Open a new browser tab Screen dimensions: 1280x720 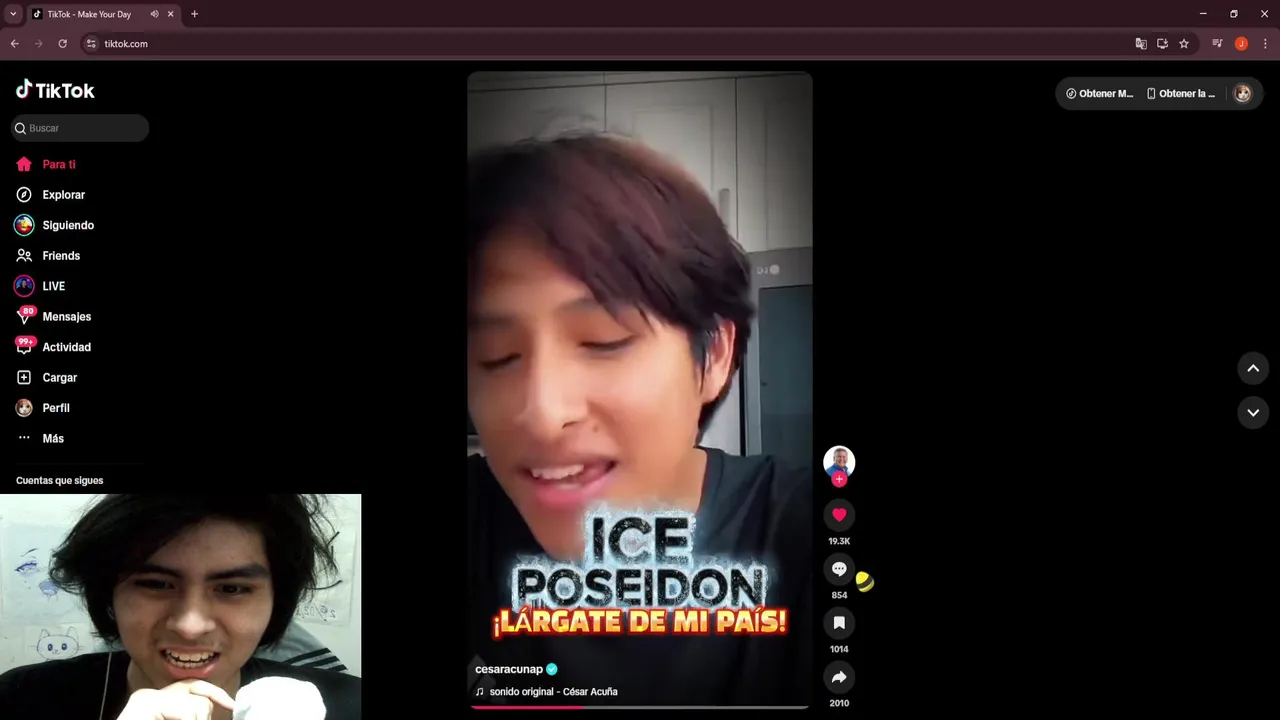pyautogui.click(x=194, y=14)
